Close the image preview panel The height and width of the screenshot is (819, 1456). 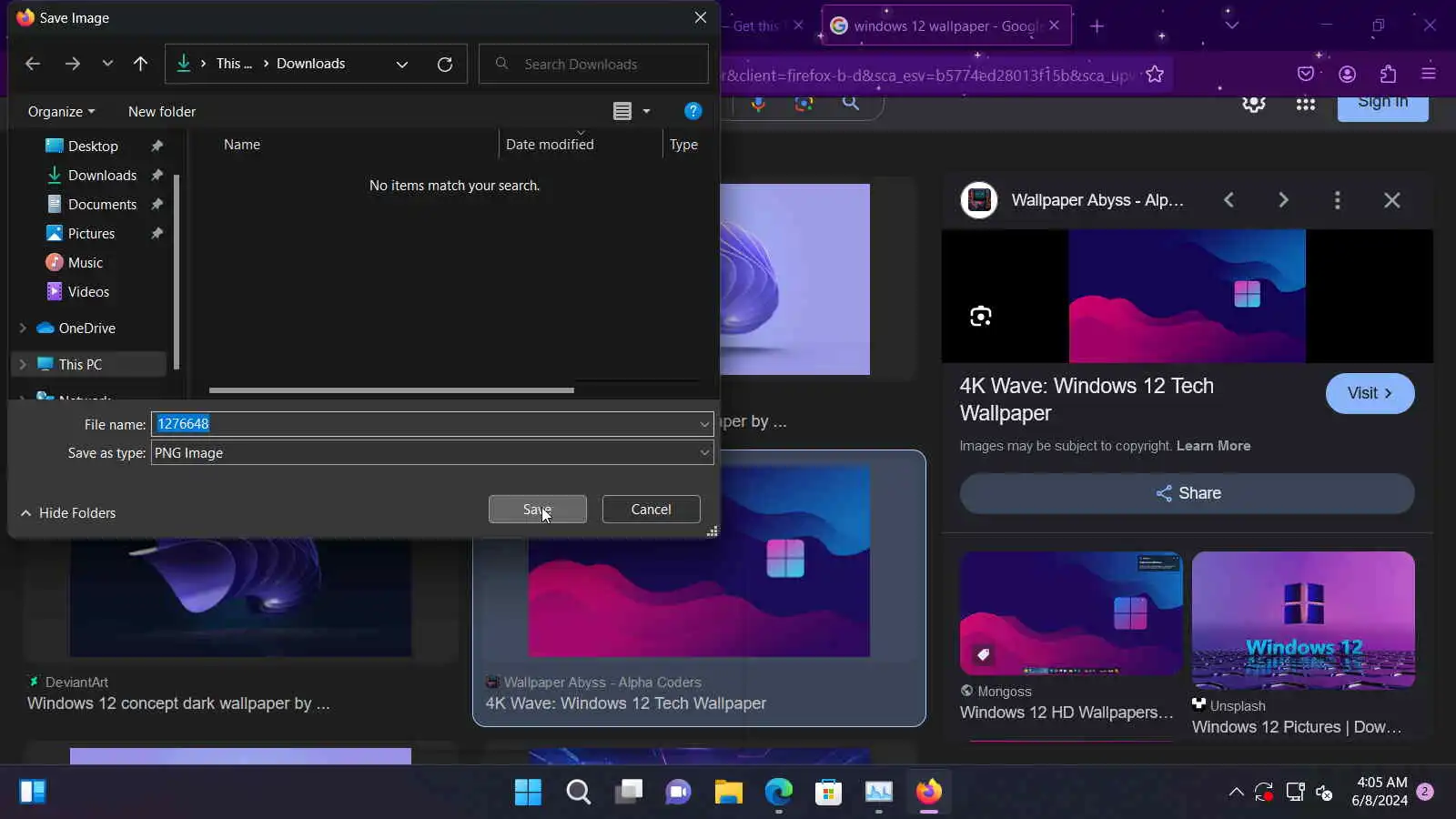click(1392, 200)
